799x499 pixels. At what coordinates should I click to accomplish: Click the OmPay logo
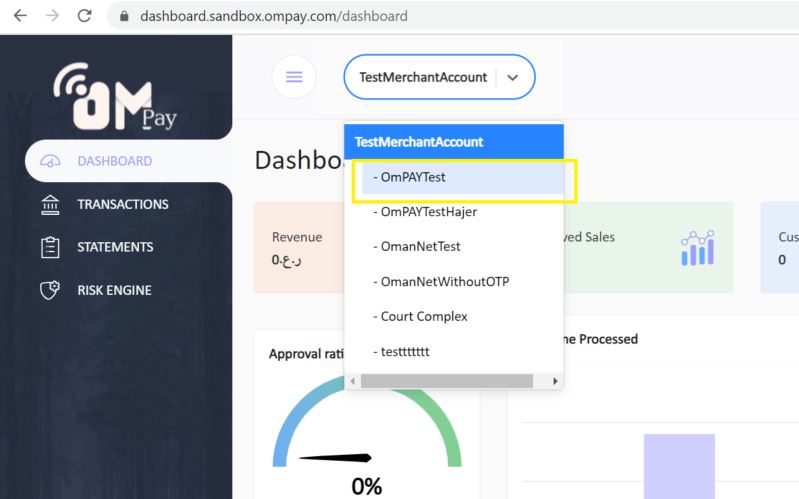[115, 96]
